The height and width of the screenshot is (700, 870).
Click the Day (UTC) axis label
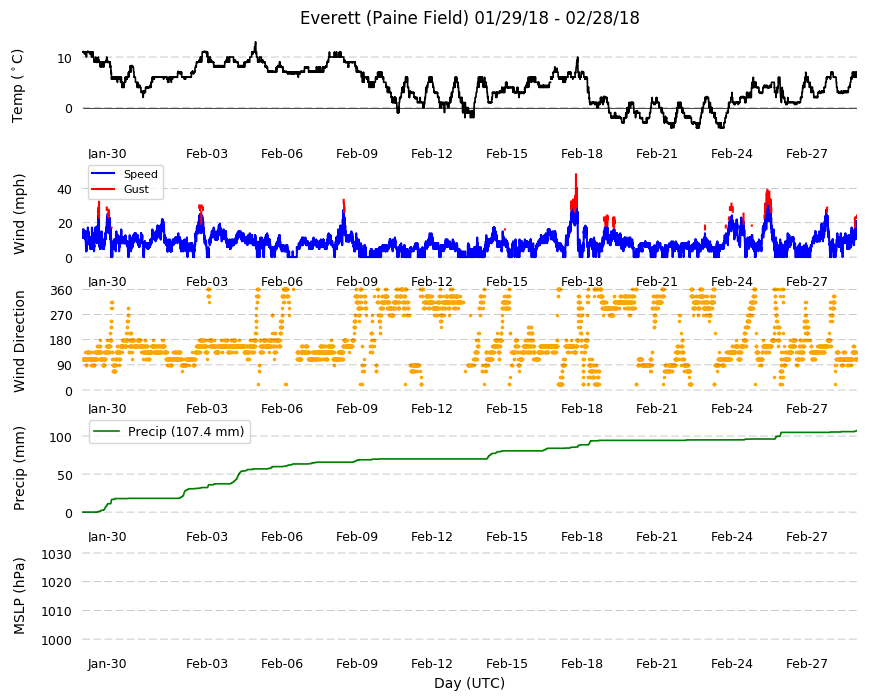tap(469, 683)
